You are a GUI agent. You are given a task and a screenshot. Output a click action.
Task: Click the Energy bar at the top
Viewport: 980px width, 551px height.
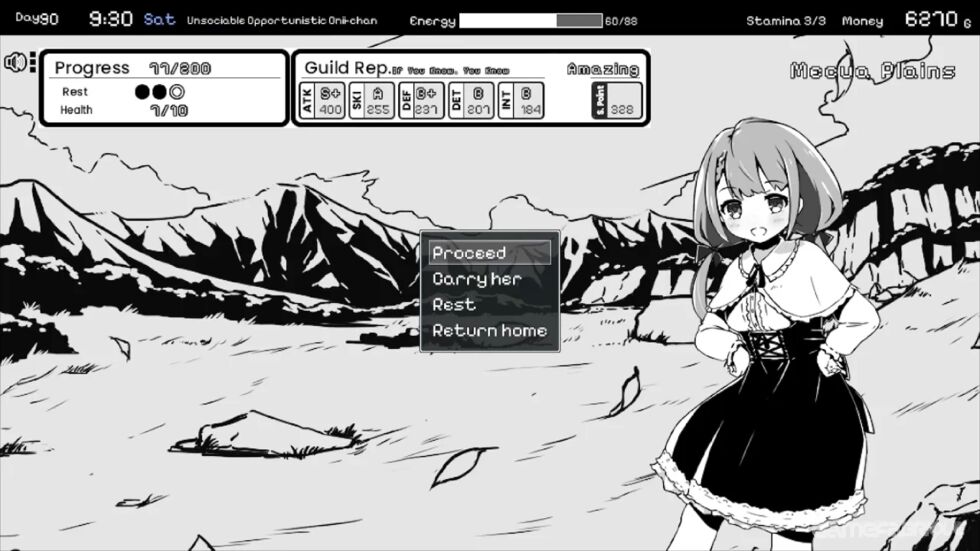click(x=531, y=21)
